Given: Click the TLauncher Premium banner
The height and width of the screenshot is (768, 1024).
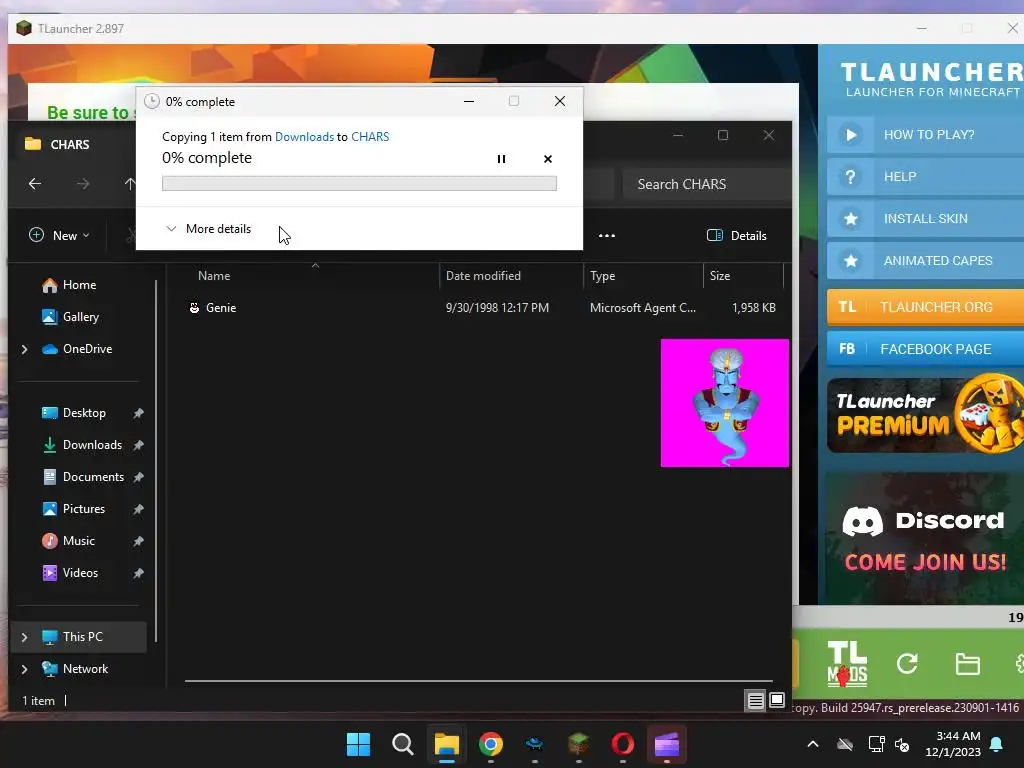Looking at the screenshot, I should coord(925,415).
